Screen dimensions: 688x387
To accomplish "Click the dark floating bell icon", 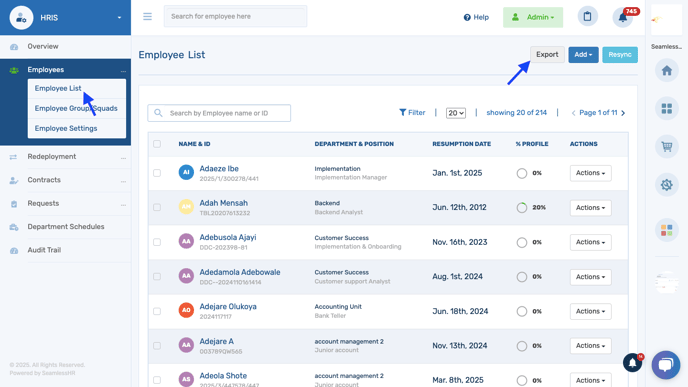I will (632, 363).
